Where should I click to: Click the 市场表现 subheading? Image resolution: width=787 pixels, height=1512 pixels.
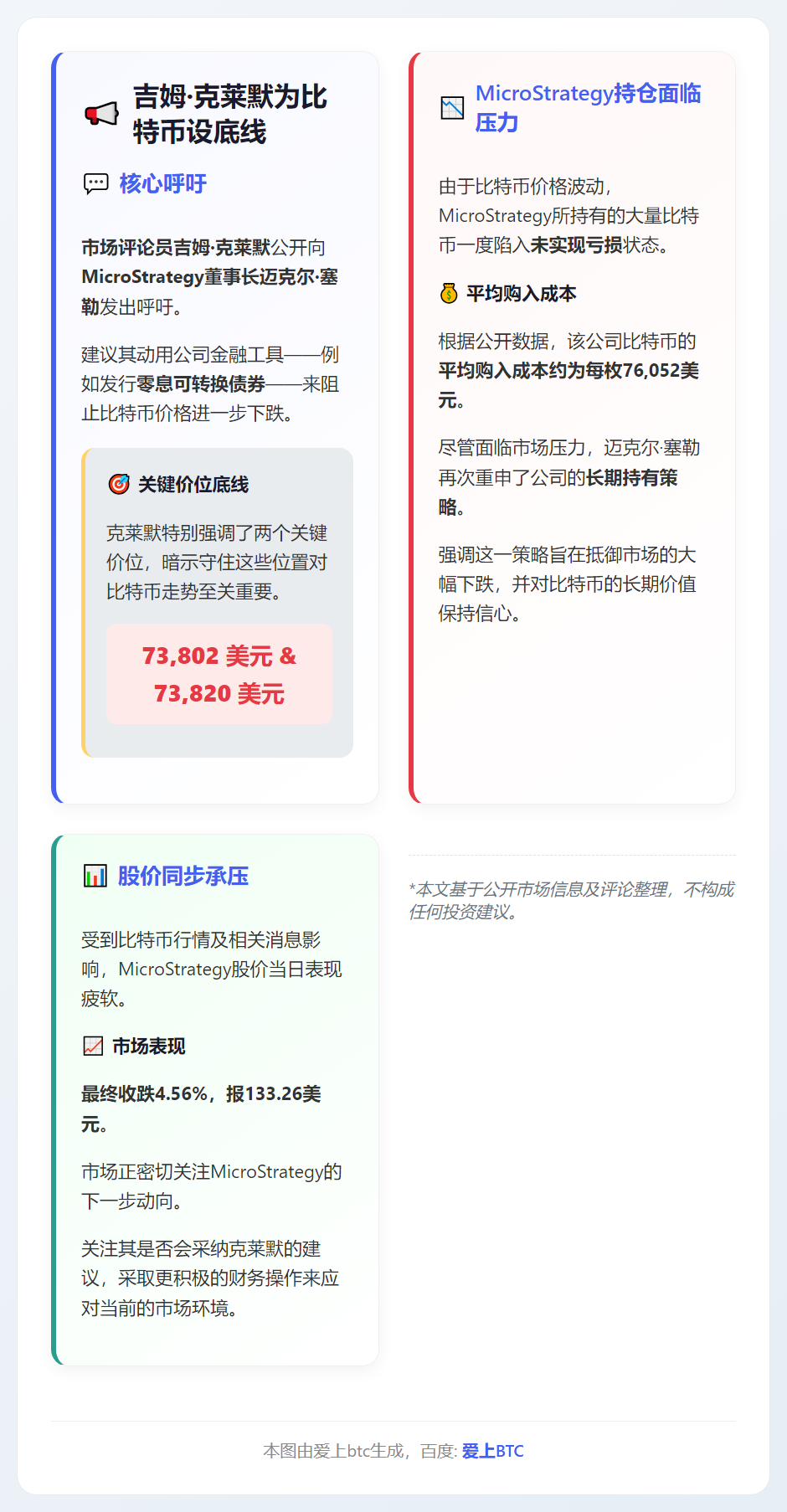coord(149,1046)
